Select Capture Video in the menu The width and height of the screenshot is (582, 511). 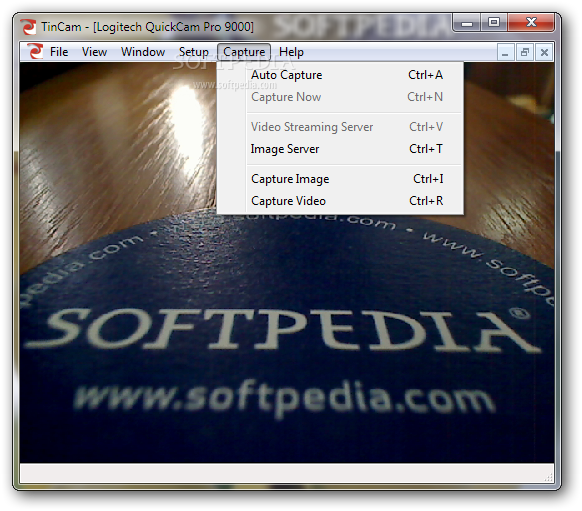pos(340,201)
